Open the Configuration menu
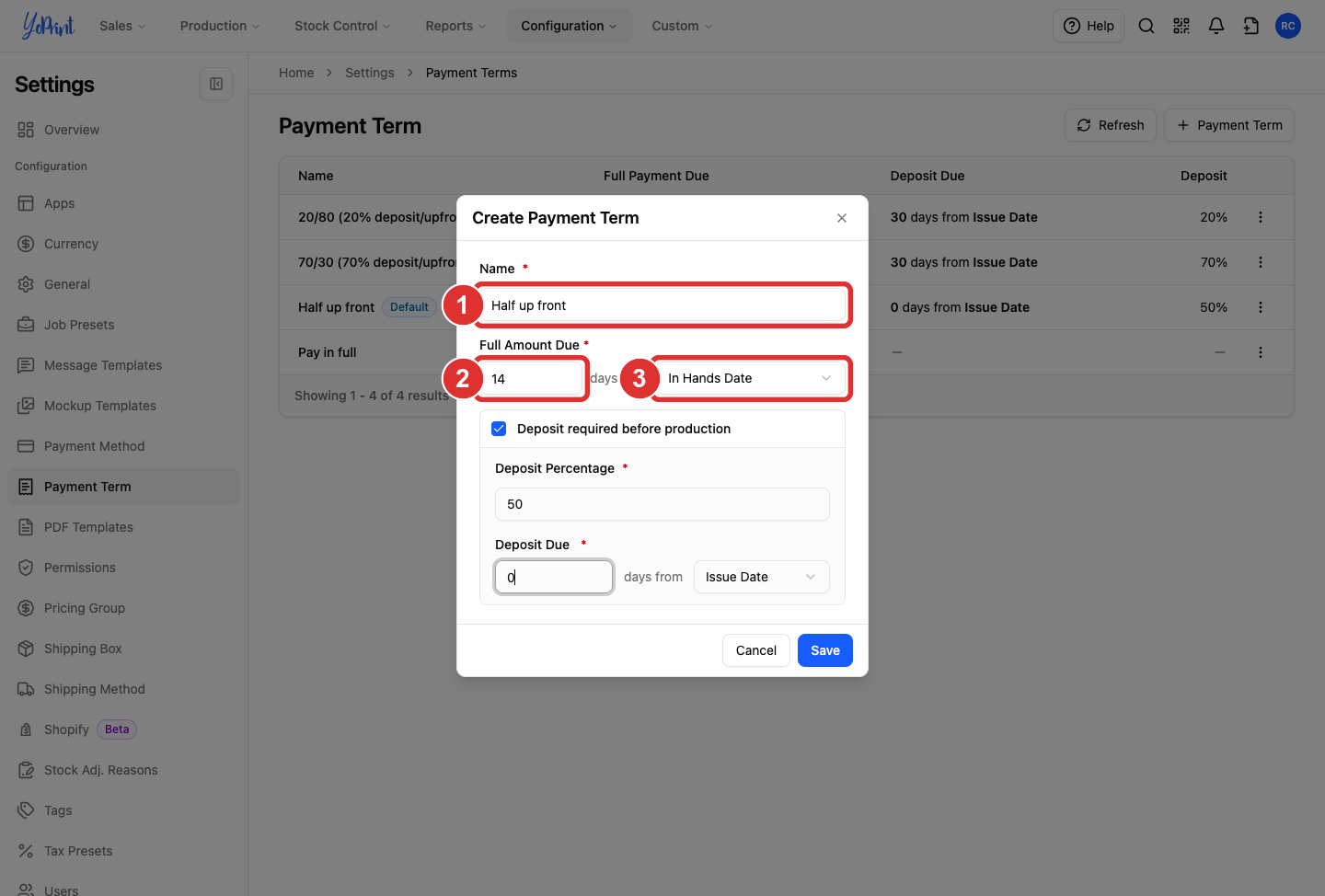Viewport: 1325px width, 896px height. pyautogui.click(x=569, y=26)
